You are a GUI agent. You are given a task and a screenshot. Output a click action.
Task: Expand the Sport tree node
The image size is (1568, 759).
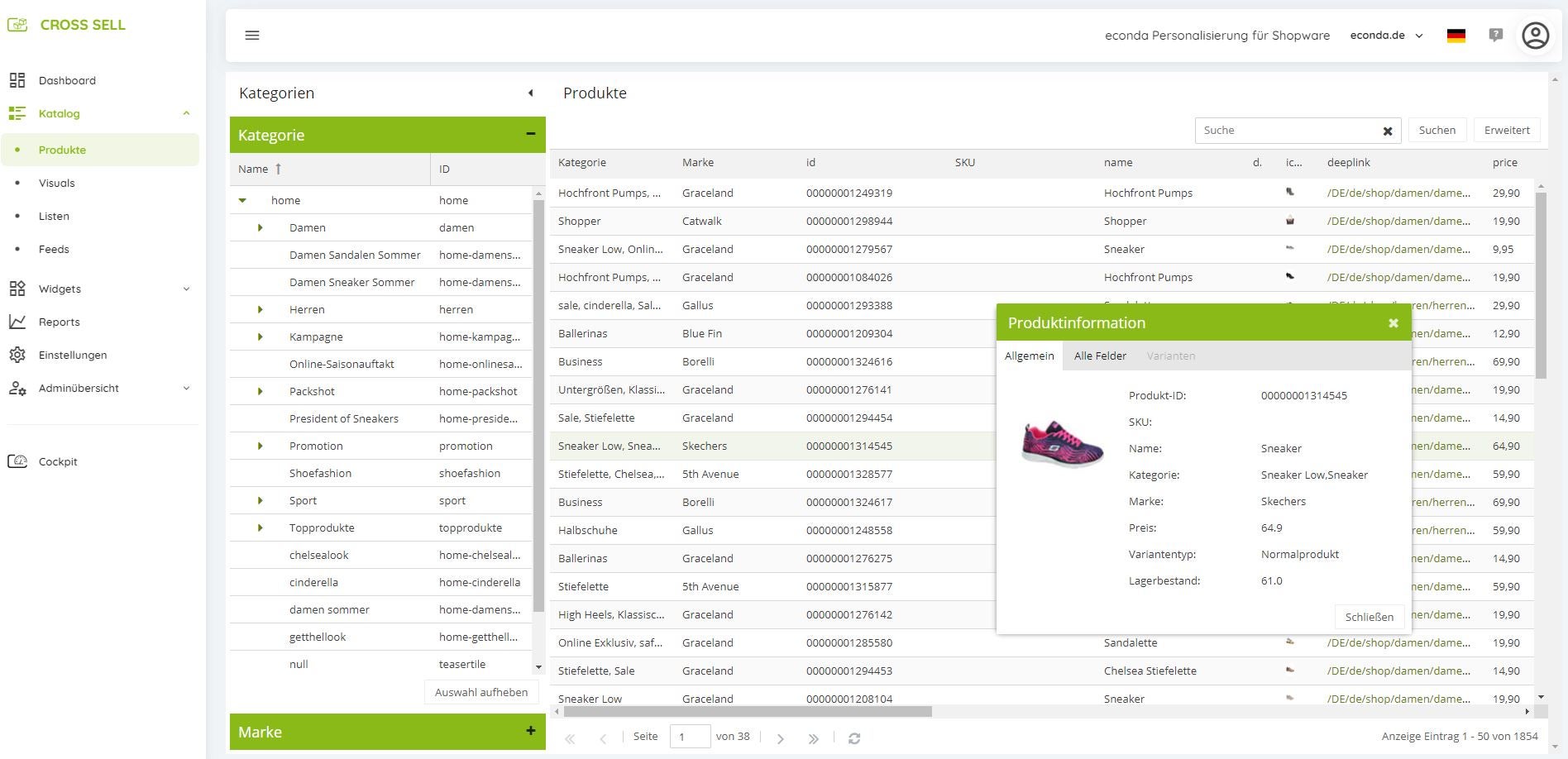tap(260, 500)
